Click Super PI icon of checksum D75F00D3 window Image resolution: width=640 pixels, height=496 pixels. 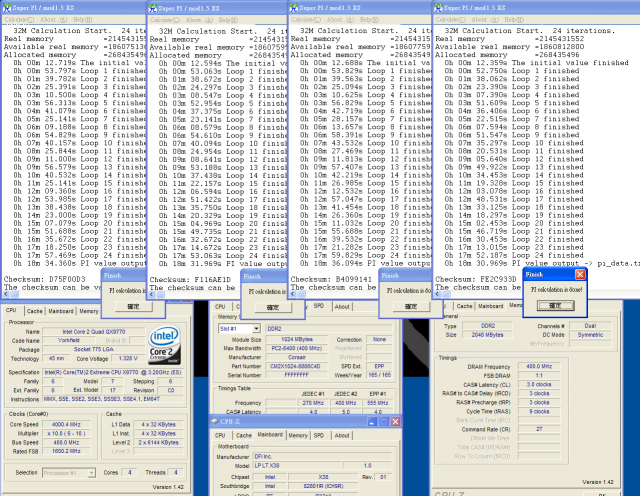(7, 7)
